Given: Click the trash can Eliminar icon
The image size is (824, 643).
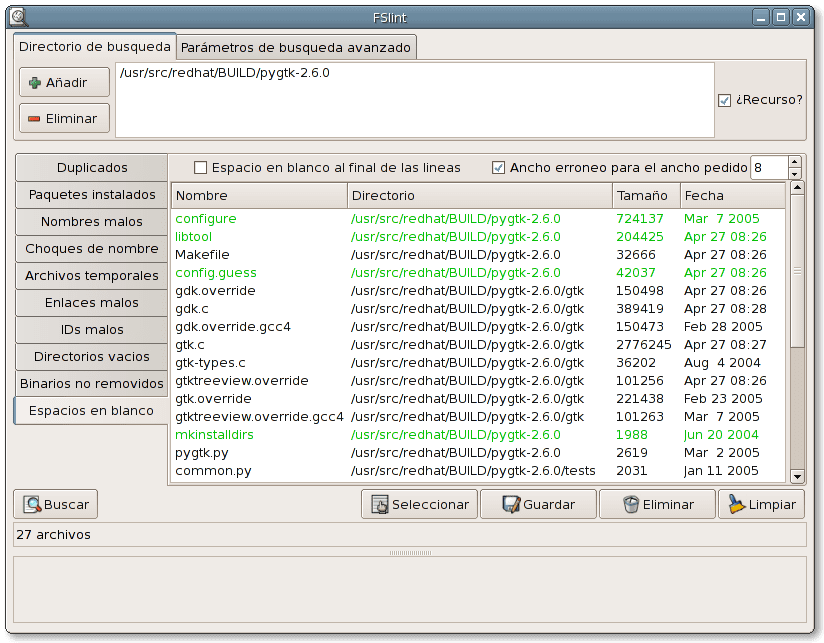Looking at the screenshot, I should coord(630,505).
